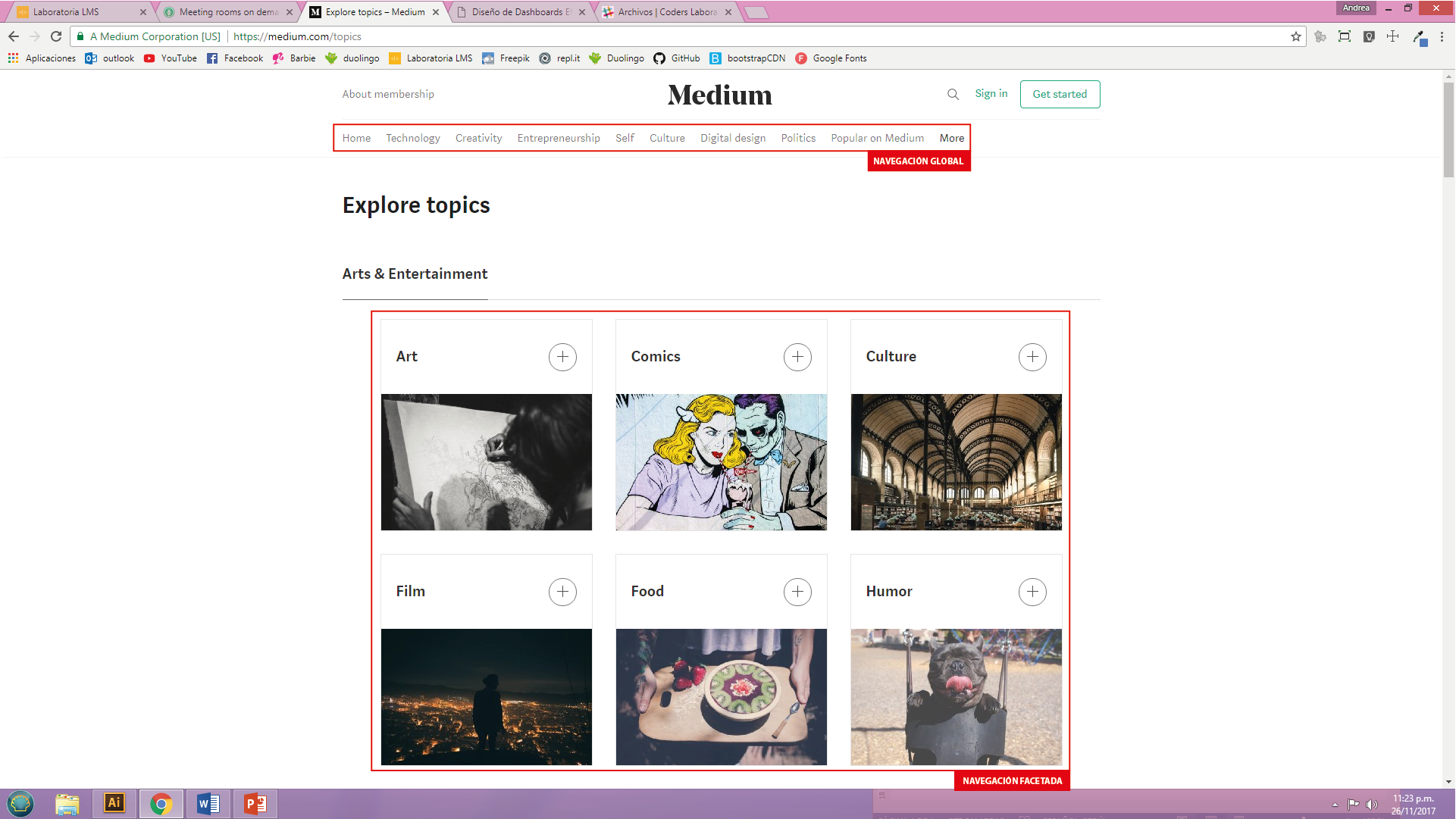
Task: Follow the Art topic plus button
Action: (562, 357)
